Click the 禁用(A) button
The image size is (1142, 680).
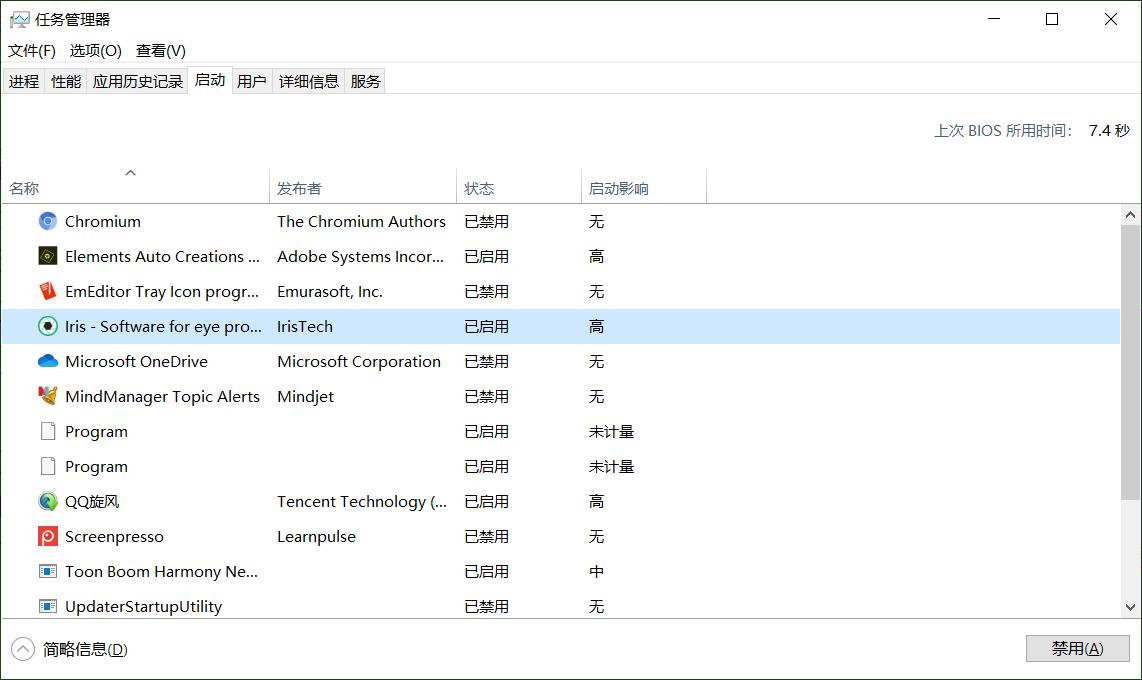[x=1077, y=649]
